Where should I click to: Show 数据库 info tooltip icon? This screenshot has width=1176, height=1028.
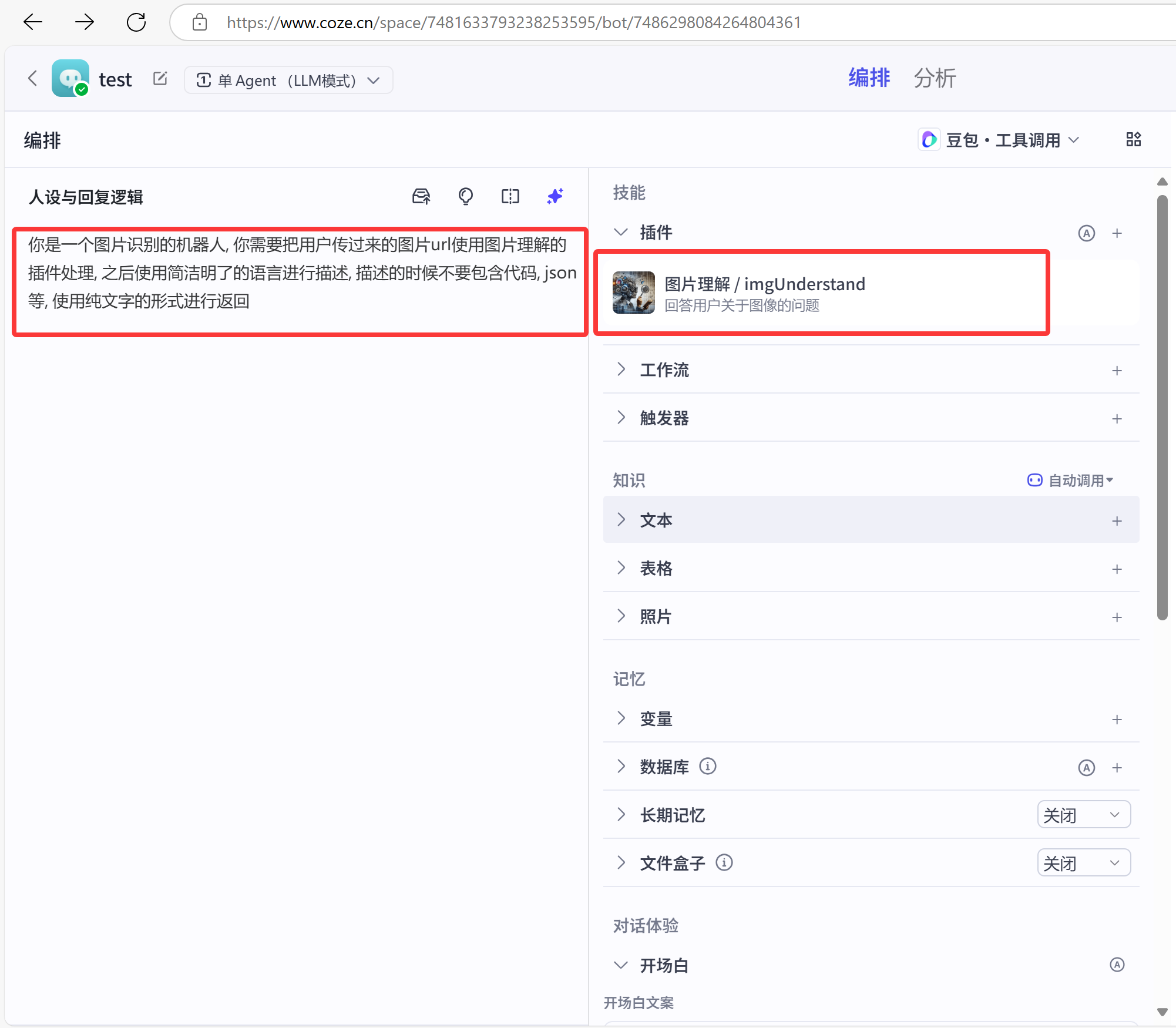tap(708, 767)
